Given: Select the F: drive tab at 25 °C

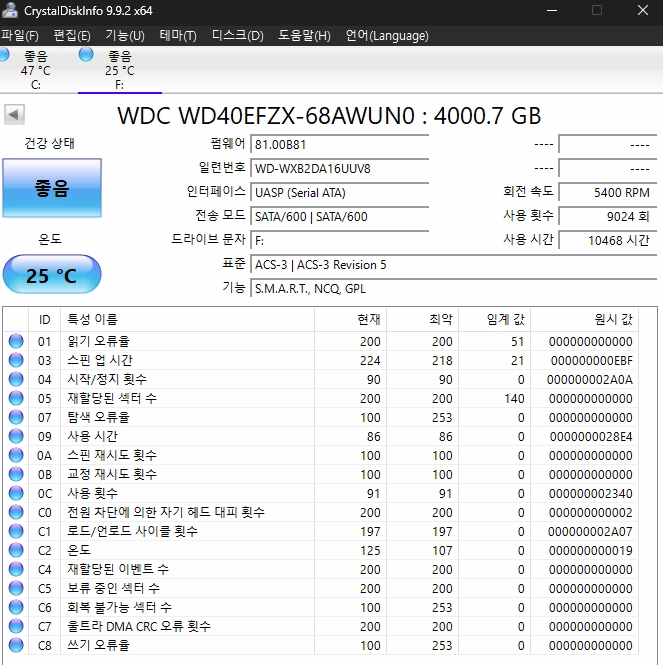Looking at the screenshot, I should (120, 70).
